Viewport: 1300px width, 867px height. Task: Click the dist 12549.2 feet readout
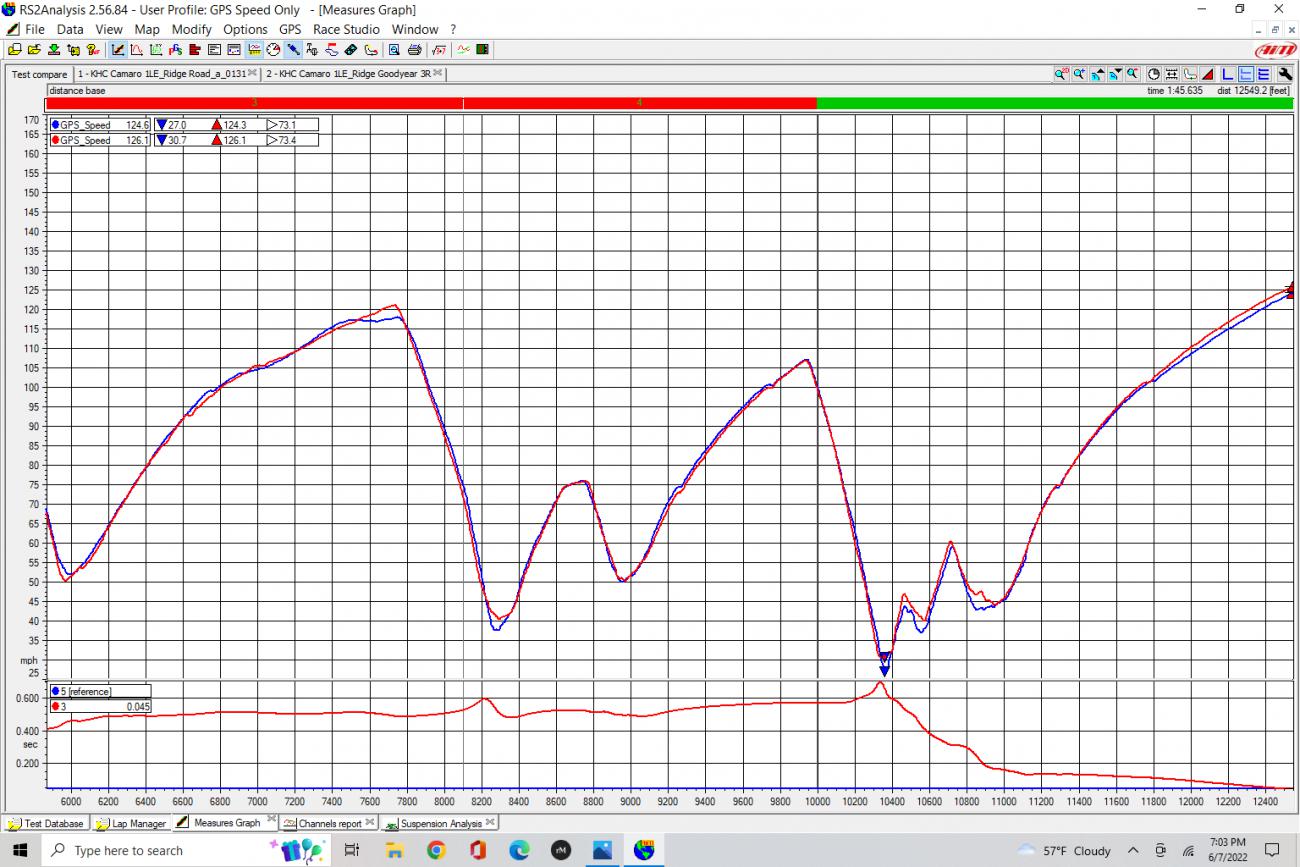point(1254,90)
